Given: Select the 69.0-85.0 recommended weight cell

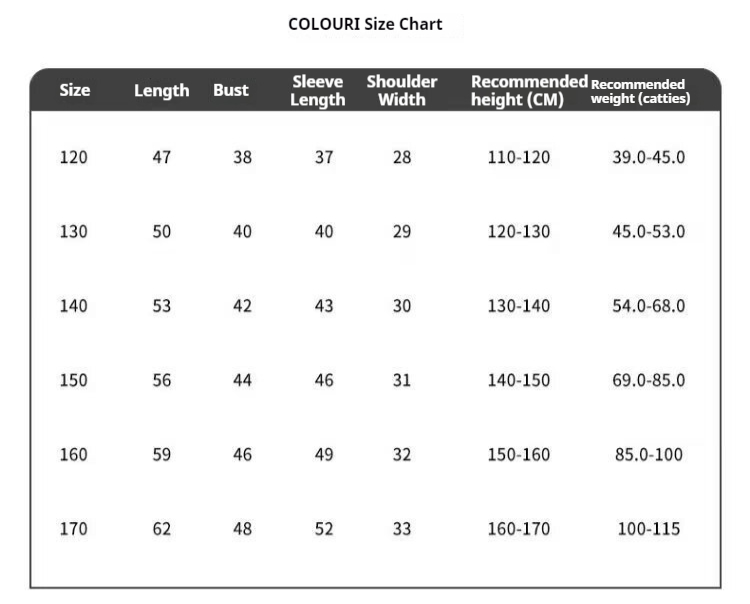Looking at the screenshot, I should [649, 380].
